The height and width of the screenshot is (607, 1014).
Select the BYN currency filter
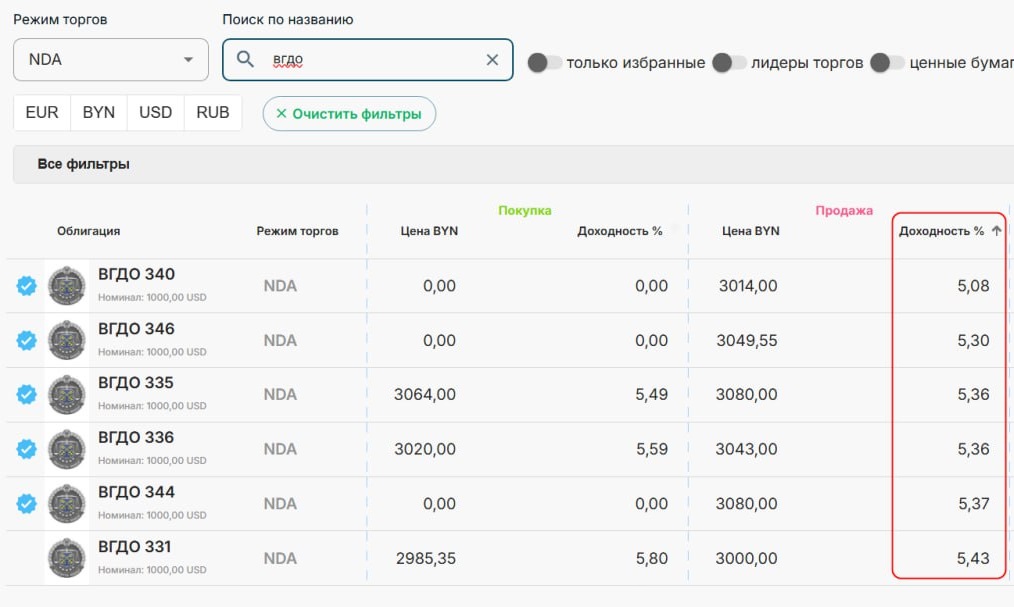99,113
